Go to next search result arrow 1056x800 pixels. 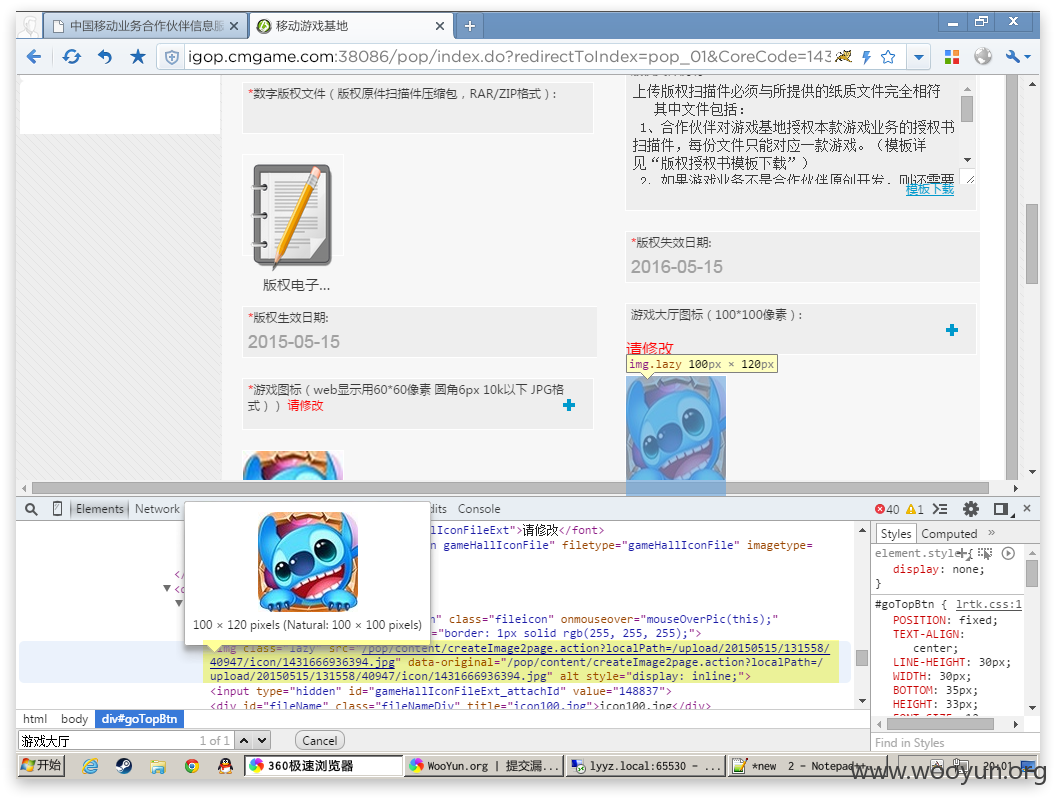(x=262, y=741)
